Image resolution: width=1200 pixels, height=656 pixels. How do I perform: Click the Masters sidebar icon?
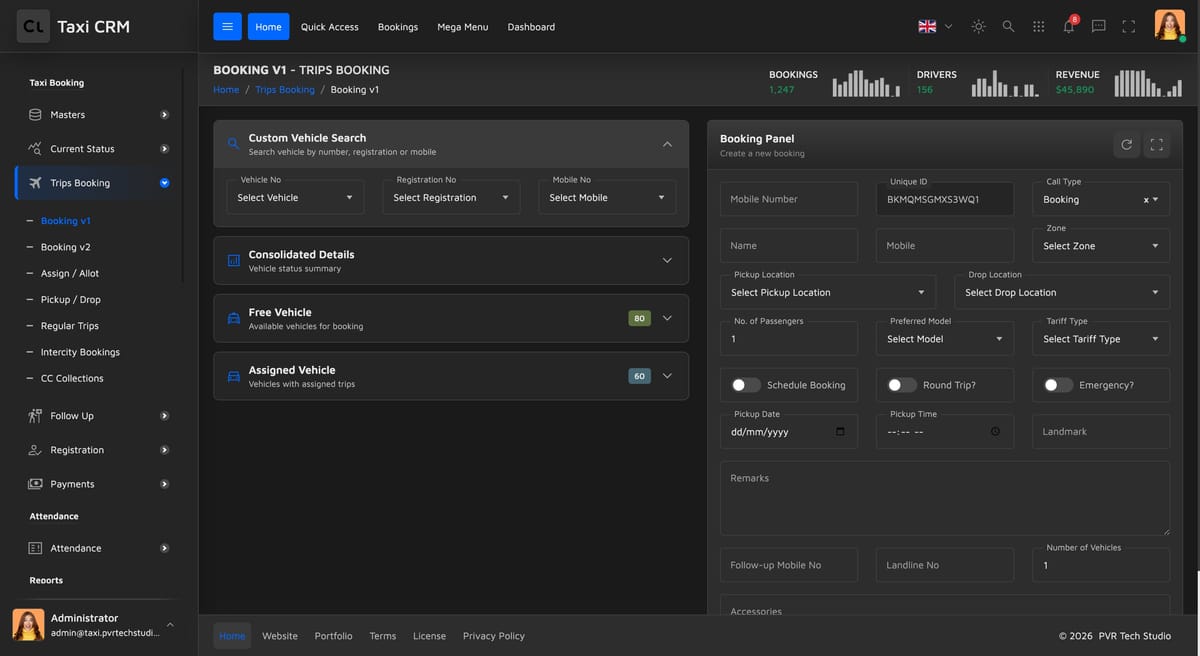tap(35, 115)
